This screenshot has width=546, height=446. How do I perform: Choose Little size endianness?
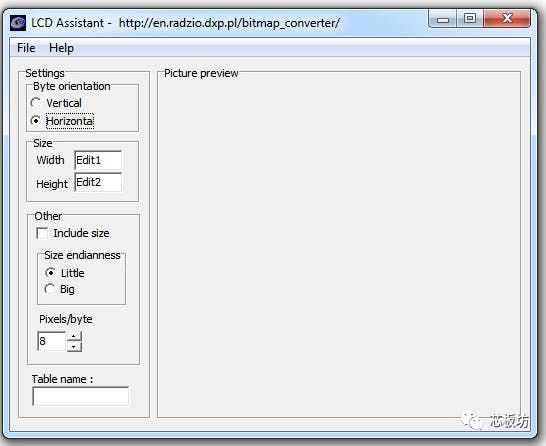50,273
